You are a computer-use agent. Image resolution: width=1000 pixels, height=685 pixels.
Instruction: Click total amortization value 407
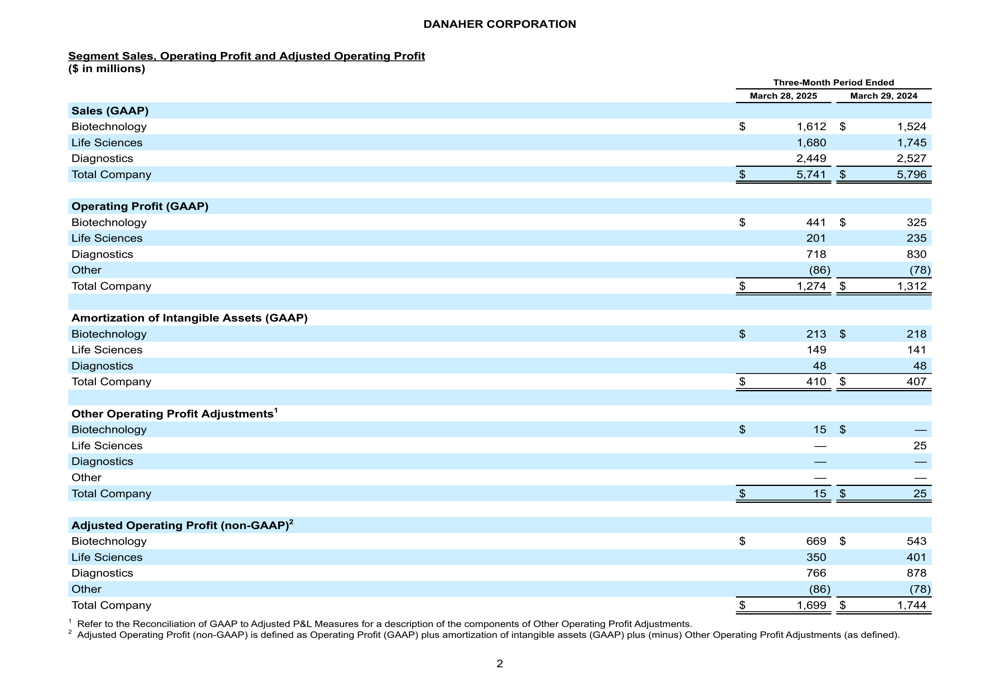pos(917,381)
